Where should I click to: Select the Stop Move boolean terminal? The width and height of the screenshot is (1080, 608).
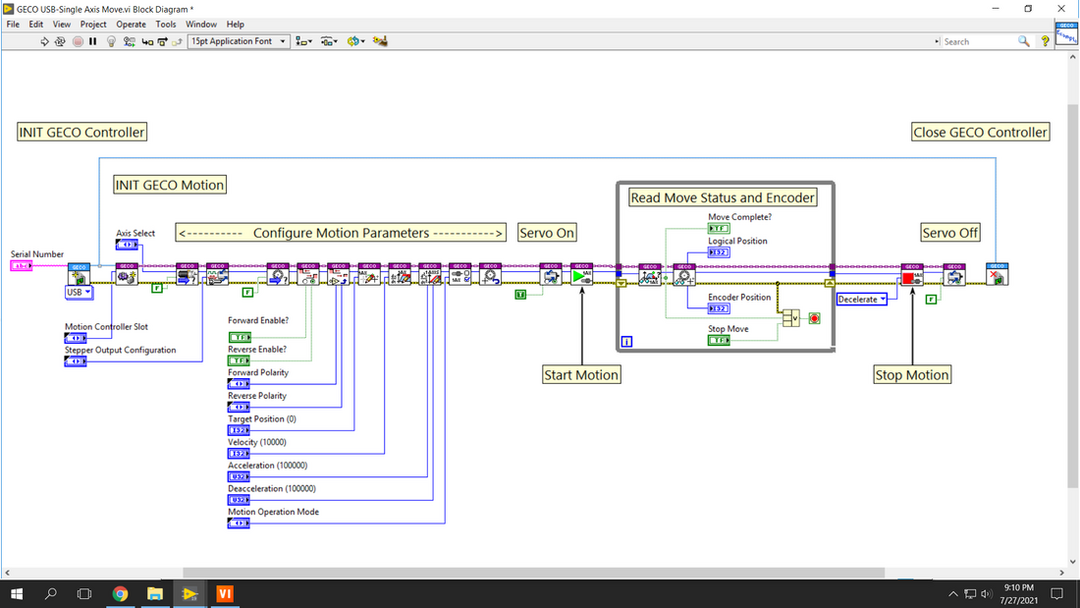coord(719,341)
